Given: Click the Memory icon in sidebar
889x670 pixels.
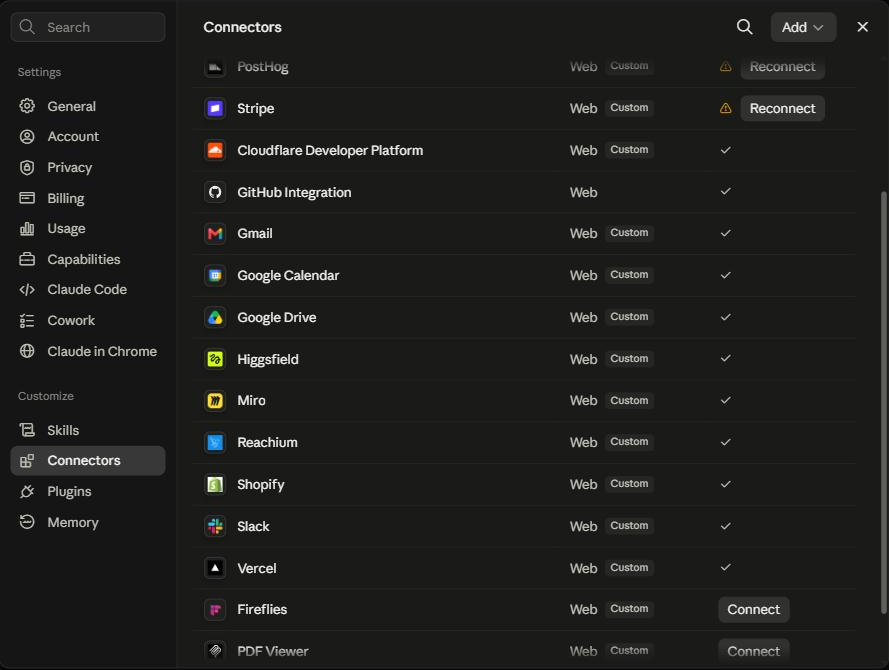Looking at the screenshot, I should (27, 522).
